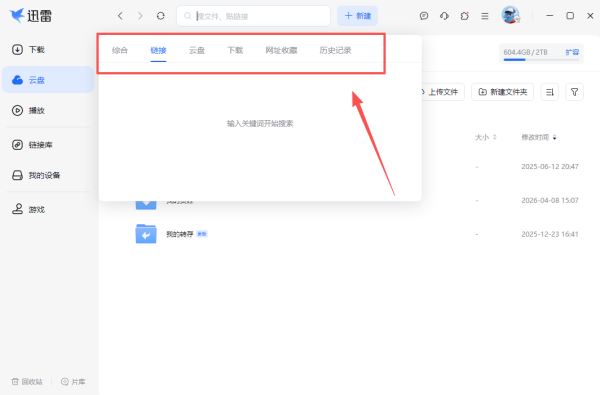Go to 我的设备 in sidebar
The height and width of the screenshot is (395, 600).
[x=36, y=175]
